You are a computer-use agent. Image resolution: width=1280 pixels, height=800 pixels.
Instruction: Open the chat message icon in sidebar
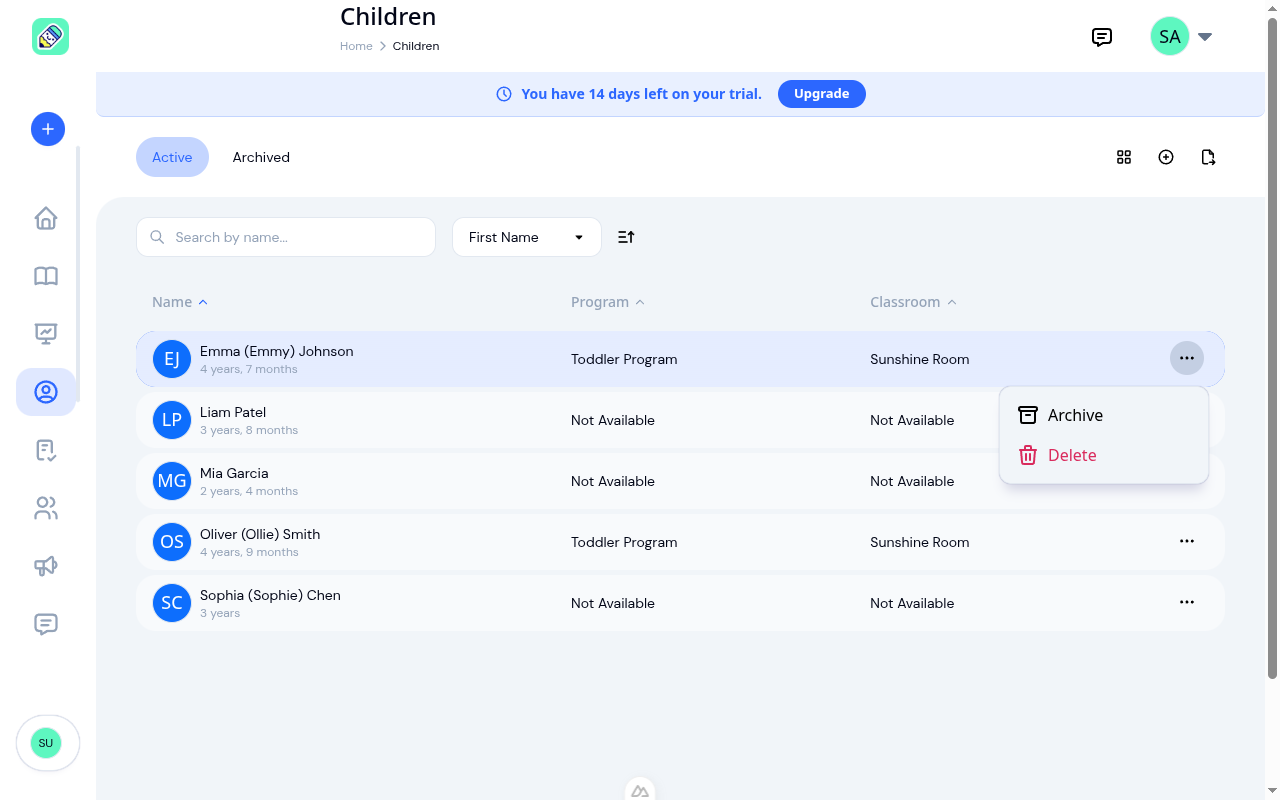46,624
